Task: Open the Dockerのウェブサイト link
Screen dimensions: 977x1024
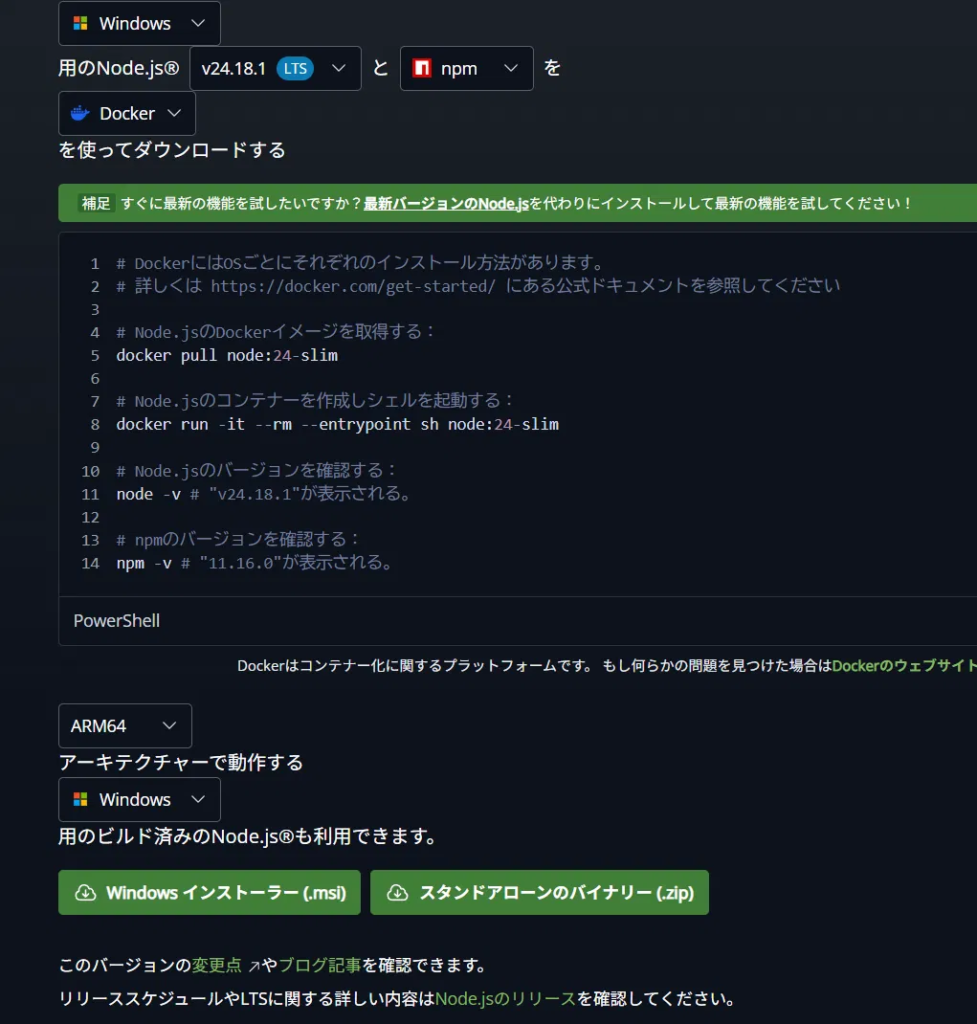Action: [x=905, y=666]
